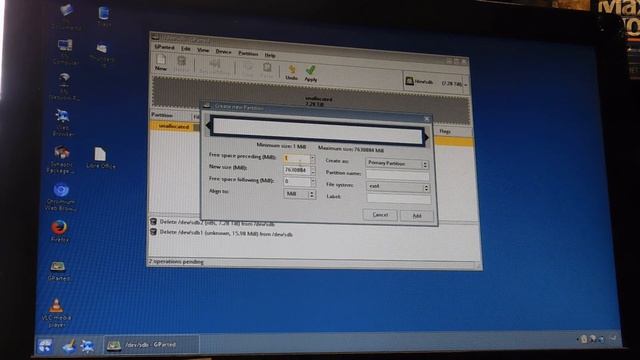This screenshot has height=360, width=640.
Task: Click the 2 operations pending status text
Action: 176,261
